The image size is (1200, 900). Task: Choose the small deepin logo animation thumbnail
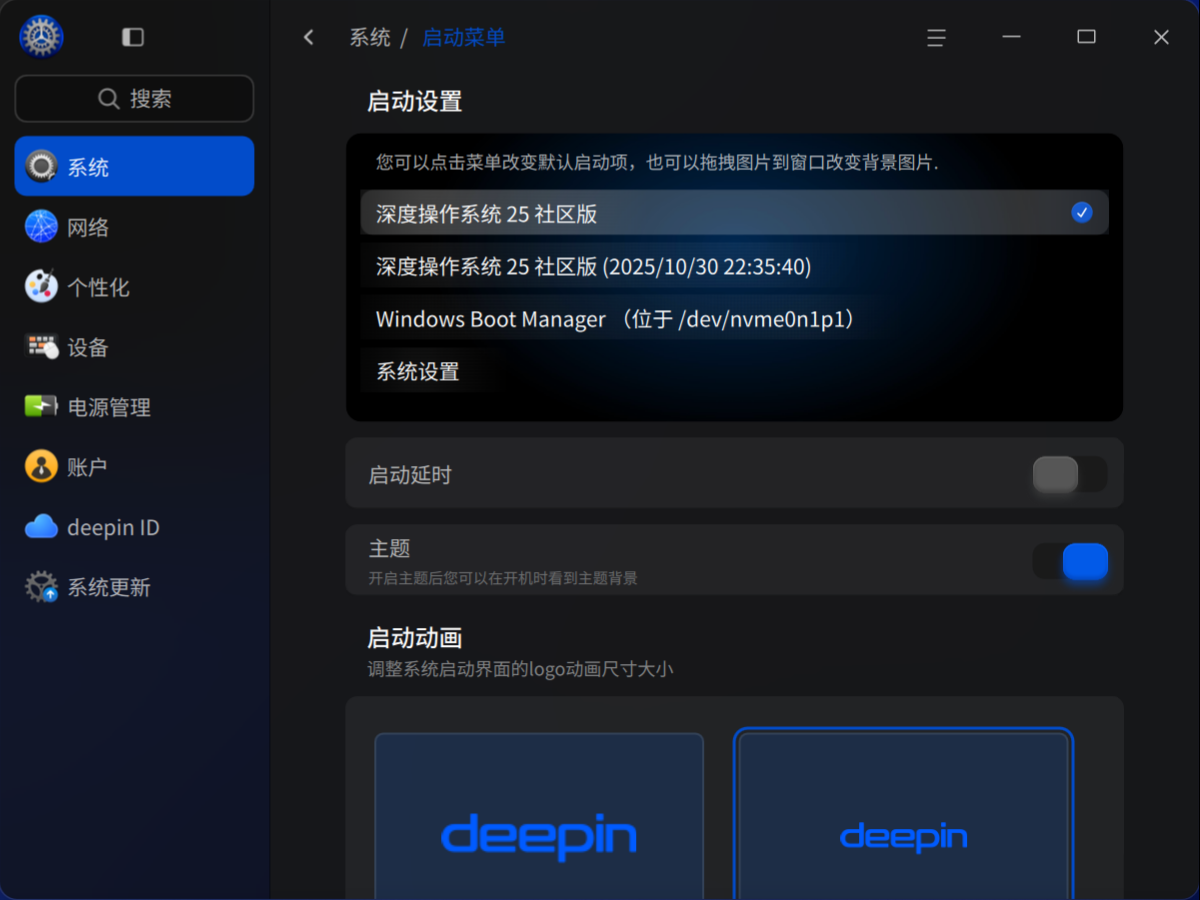[x=903, y=816]
